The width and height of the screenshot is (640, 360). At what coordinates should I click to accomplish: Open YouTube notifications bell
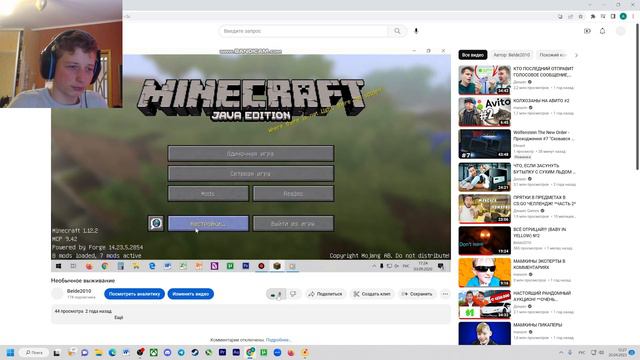pos(602,31)
